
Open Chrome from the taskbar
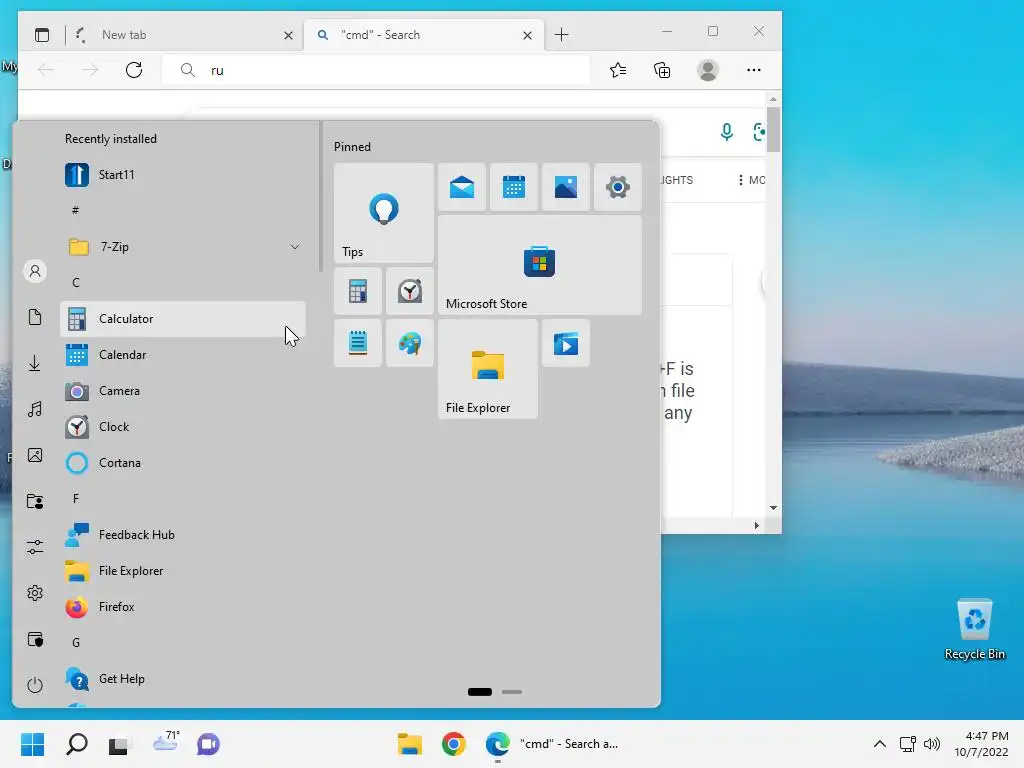pyautogui.click(x=453, y=744)
